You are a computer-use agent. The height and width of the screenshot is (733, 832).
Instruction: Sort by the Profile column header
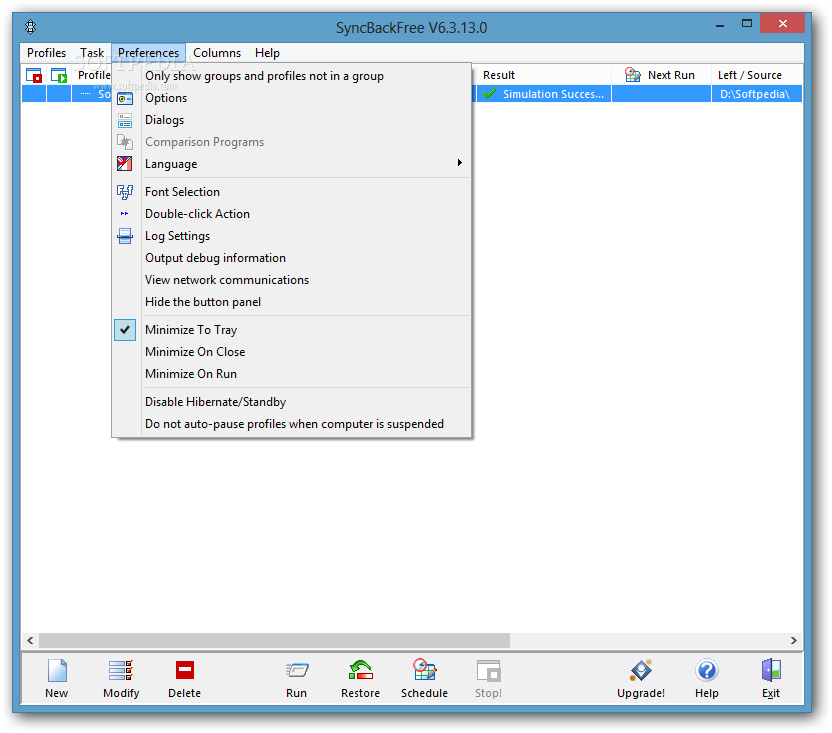[92, 75]
